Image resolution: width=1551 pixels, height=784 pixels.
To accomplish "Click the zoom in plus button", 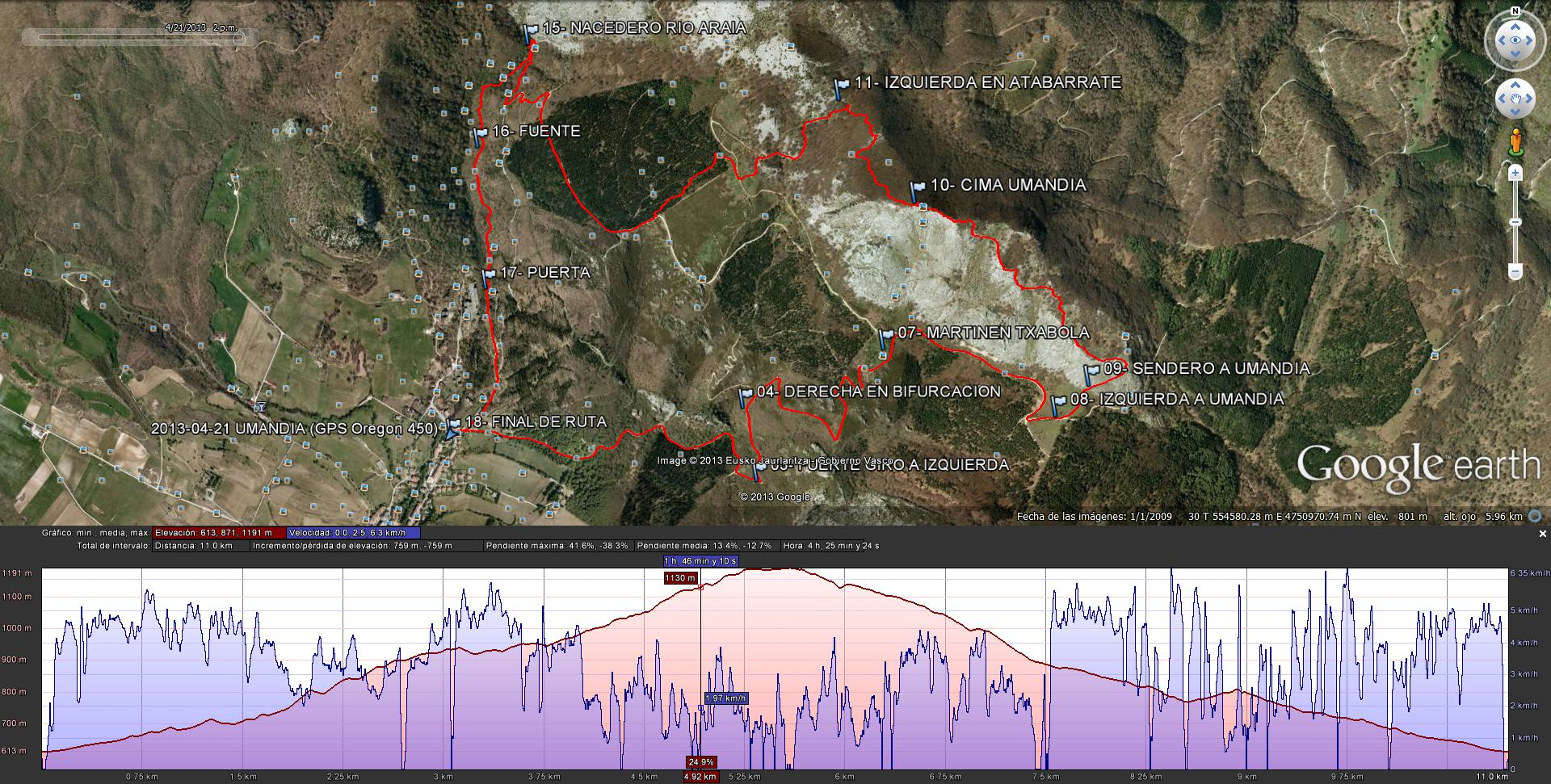I will (x=1515, y=174).
